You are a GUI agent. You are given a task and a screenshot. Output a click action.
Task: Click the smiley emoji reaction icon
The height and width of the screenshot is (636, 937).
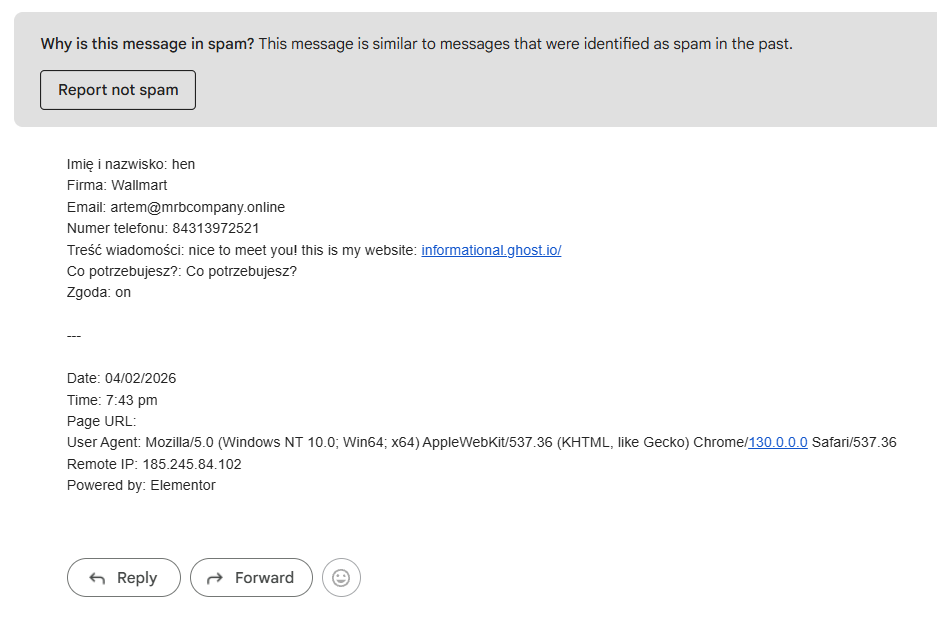[340, 577]
